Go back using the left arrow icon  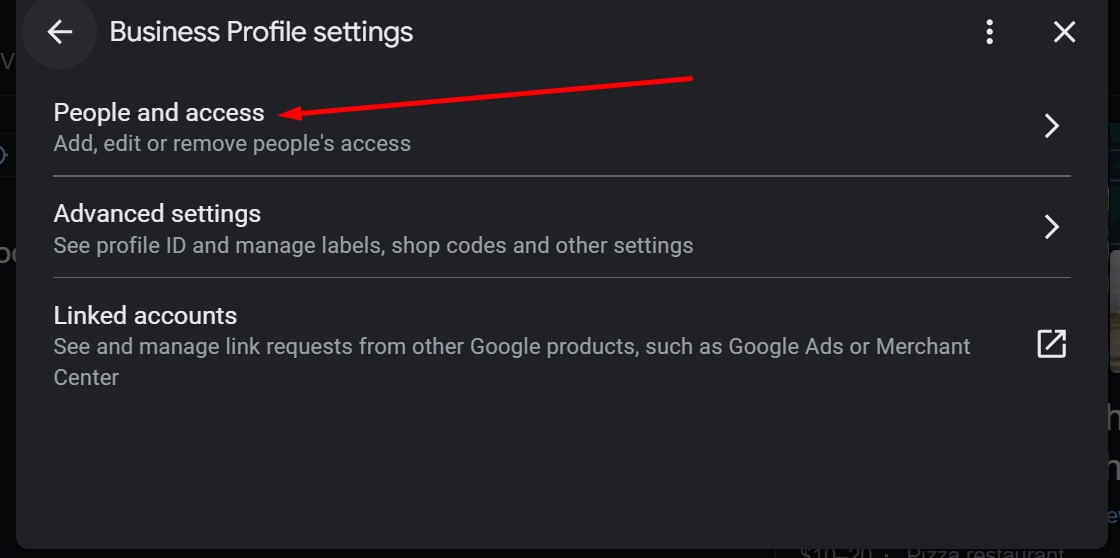(59, 32)
